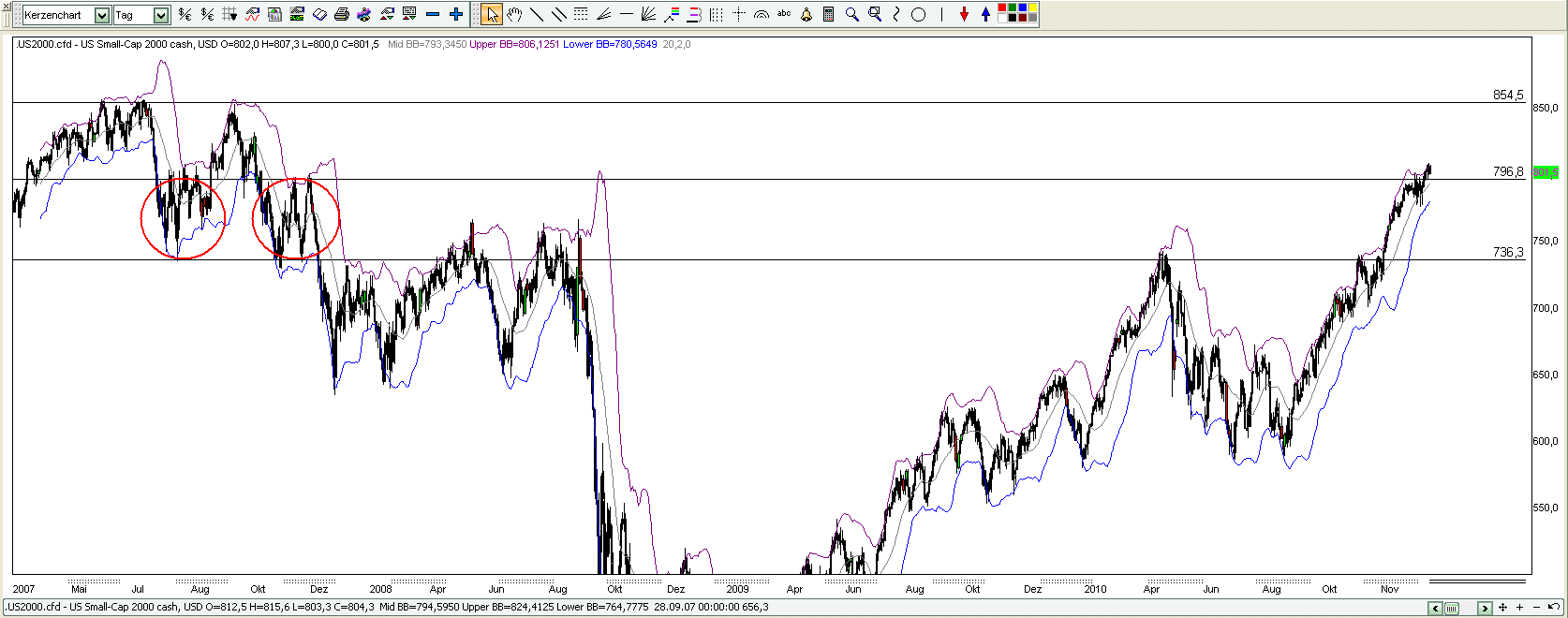Select the dotted horizontal levels tool
The height and width of the screenshot is (618, 1568).
[581, 14]
